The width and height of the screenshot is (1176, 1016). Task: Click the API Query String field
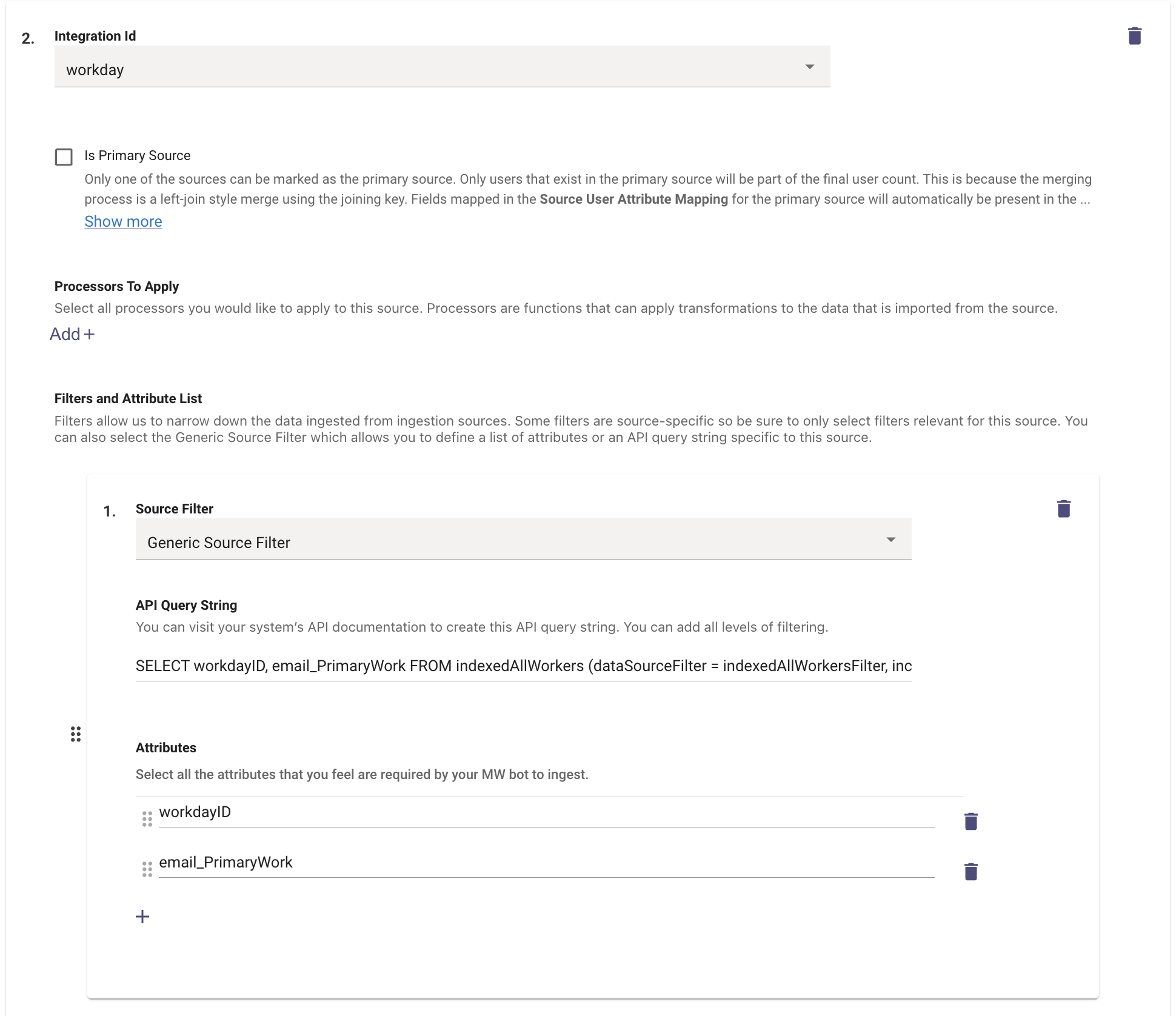[523, 666]
